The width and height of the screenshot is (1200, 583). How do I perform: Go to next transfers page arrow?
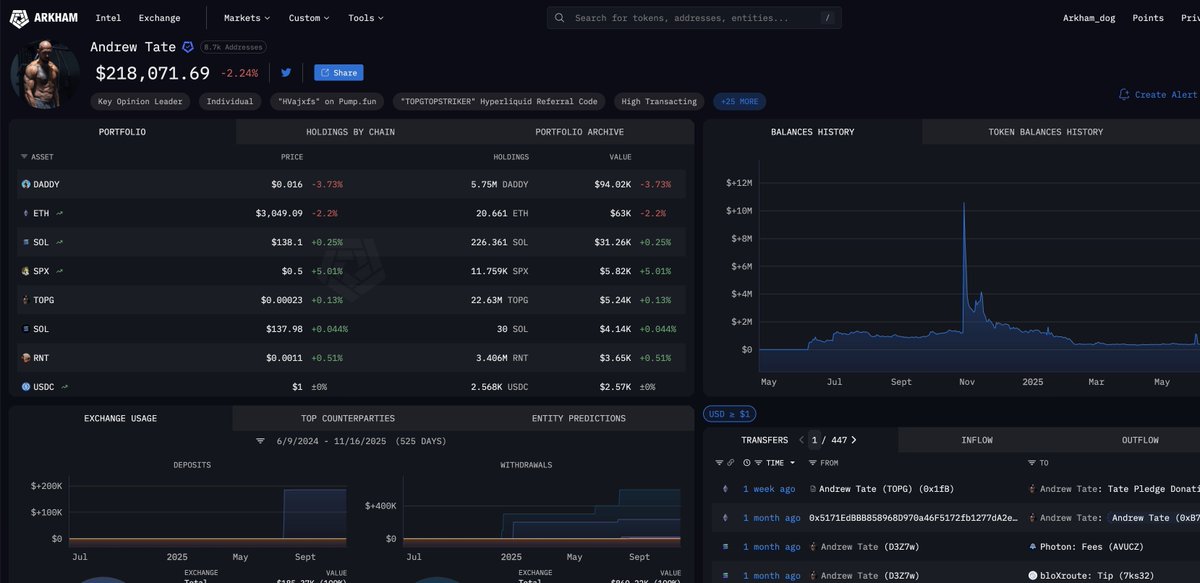pos(853,440)
